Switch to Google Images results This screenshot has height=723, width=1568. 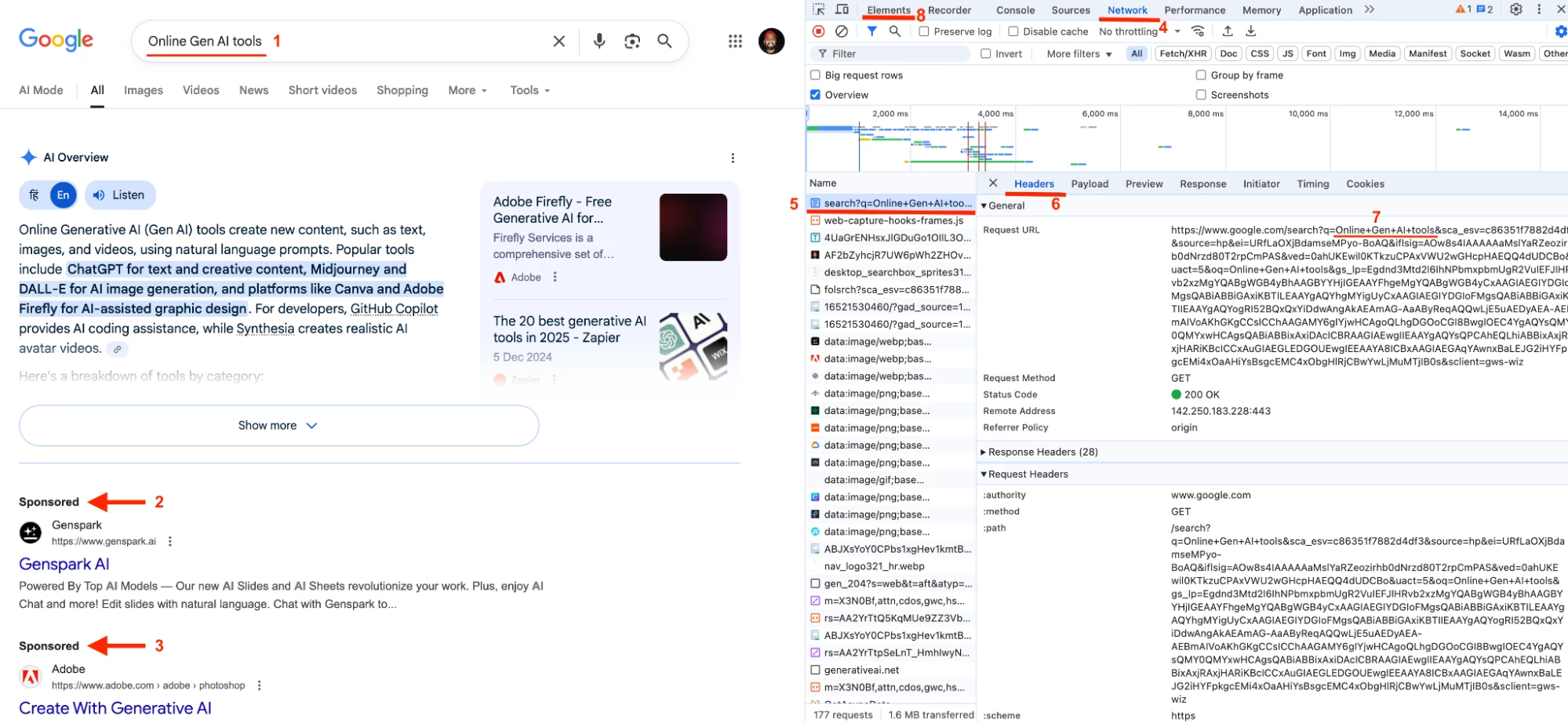144,90
